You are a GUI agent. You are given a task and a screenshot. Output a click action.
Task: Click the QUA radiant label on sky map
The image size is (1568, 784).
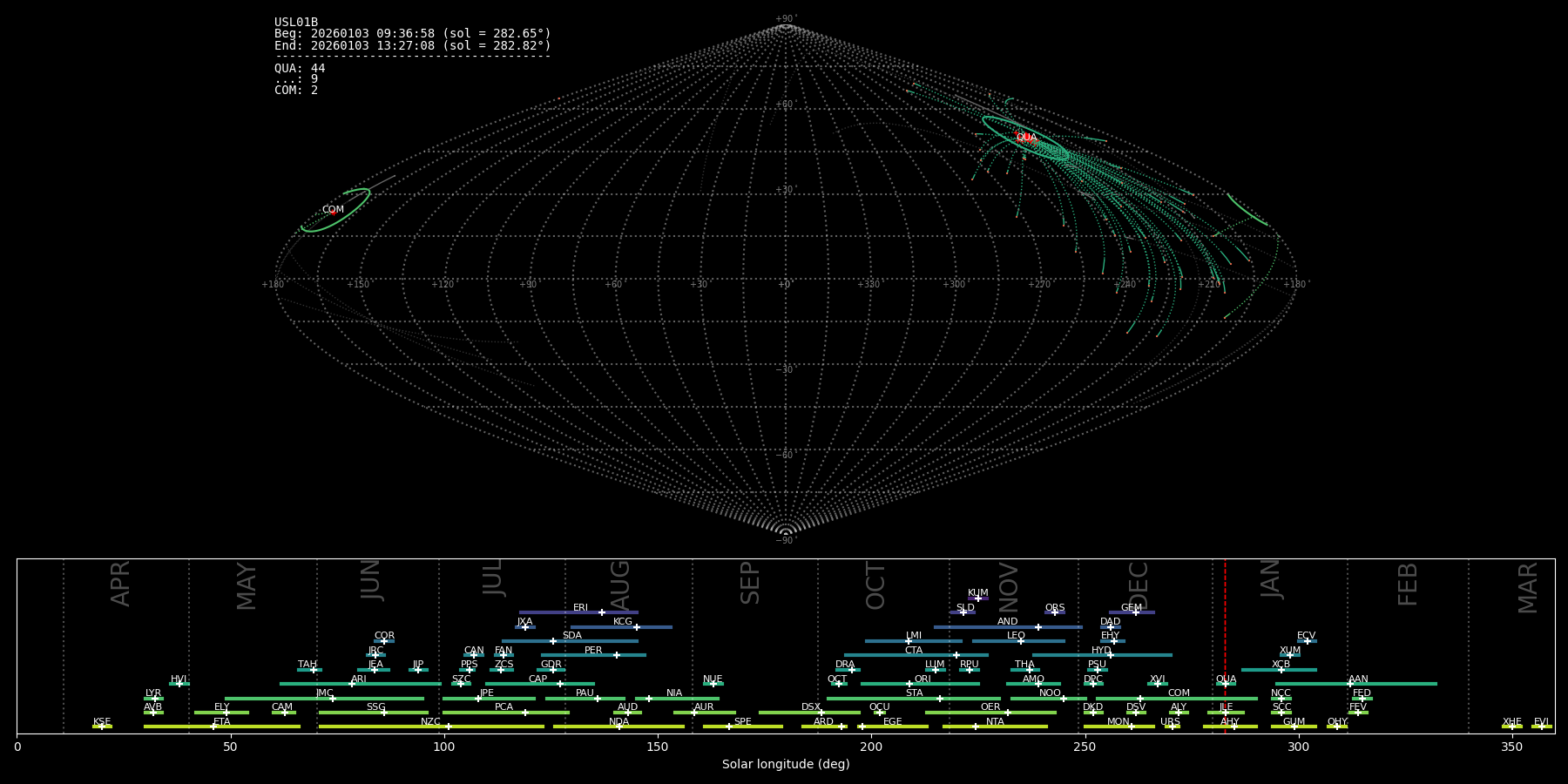1026,138
